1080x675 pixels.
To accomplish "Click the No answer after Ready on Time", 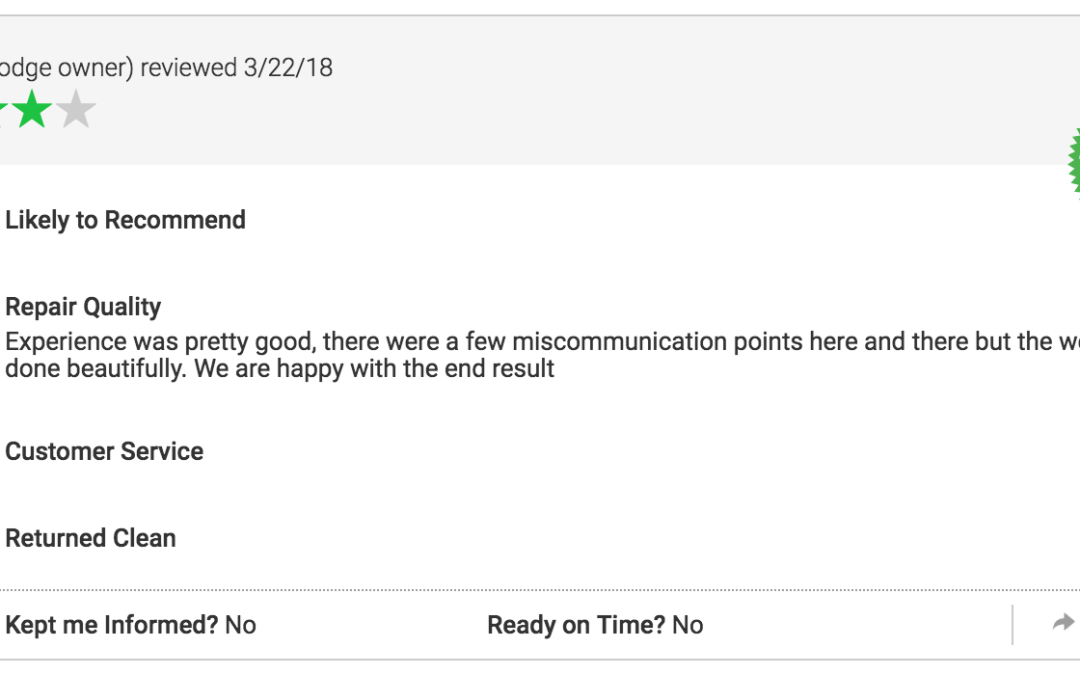I will coord(687,625).
